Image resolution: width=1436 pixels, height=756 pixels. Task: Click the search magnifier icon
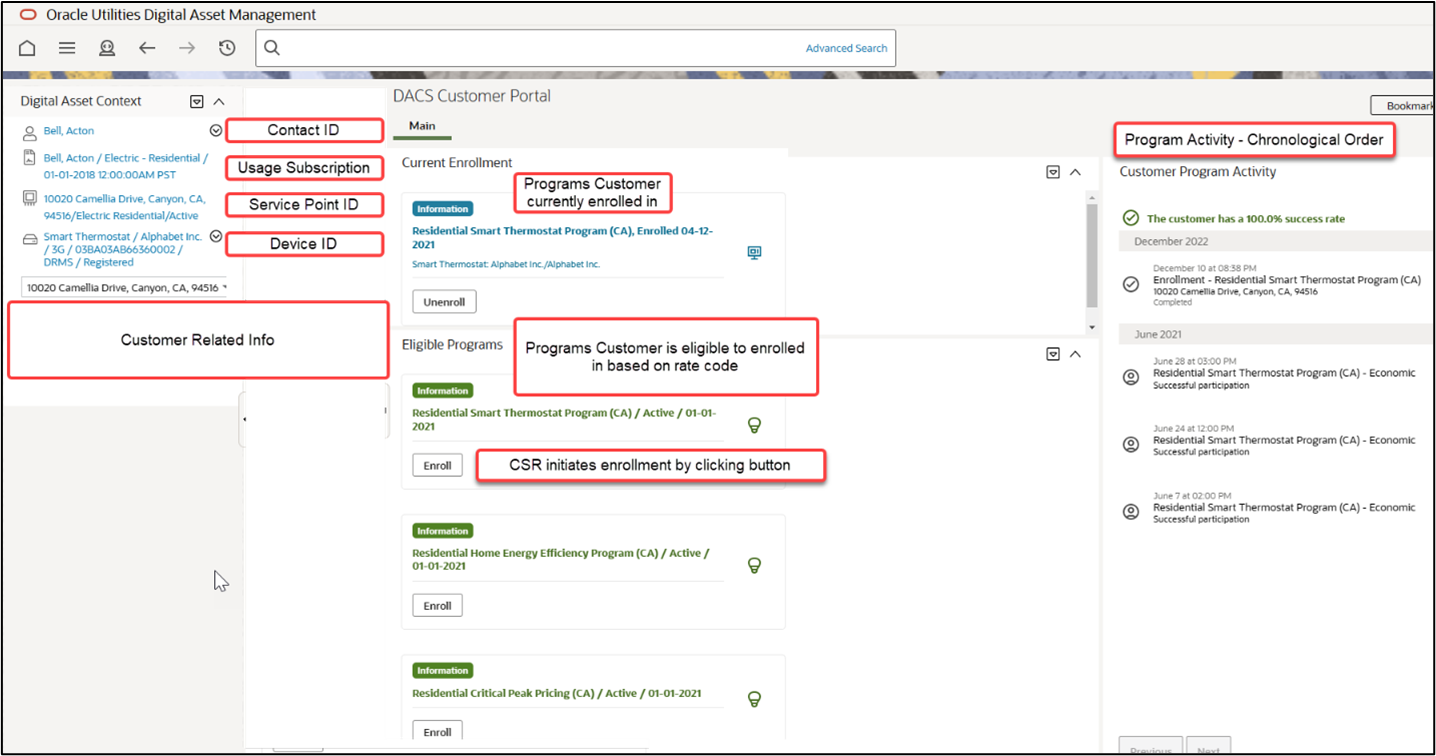[x=272, y=48]
